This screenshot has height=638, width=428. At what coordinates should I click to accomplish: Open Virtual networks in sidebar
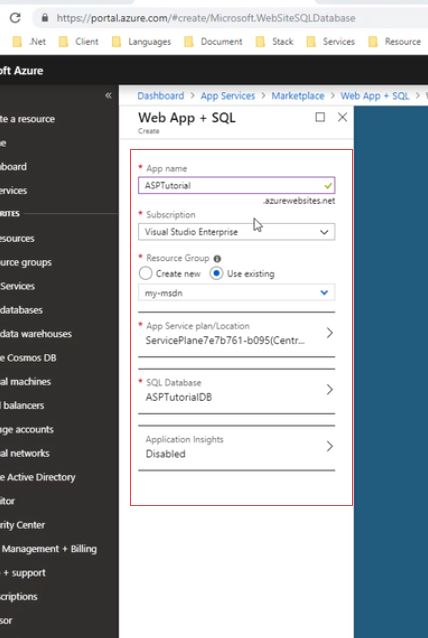25,453
